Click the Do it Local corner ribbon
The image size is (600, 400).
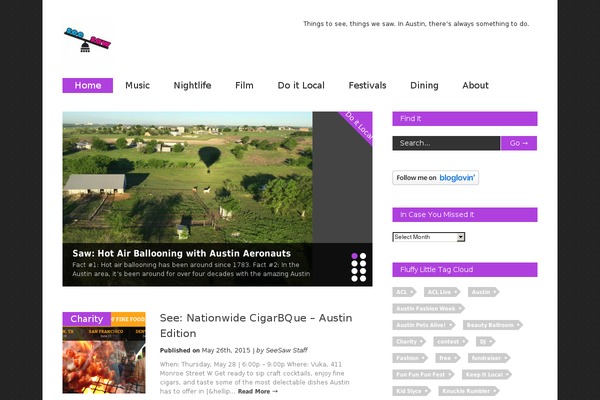358,126
